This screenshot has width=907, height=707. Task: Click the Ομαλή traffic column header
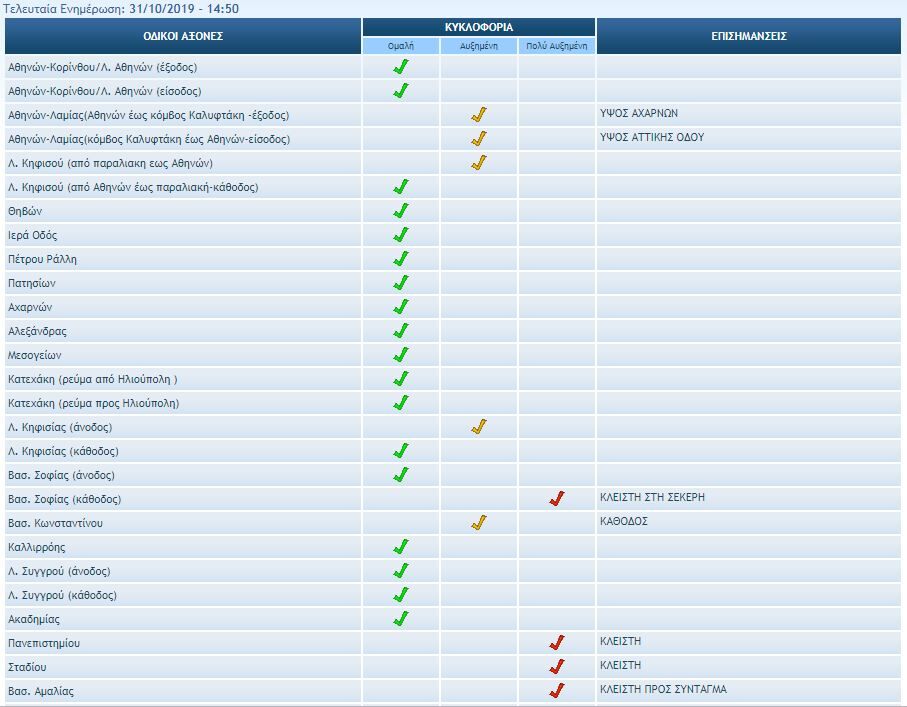click(x=401, y=46)
